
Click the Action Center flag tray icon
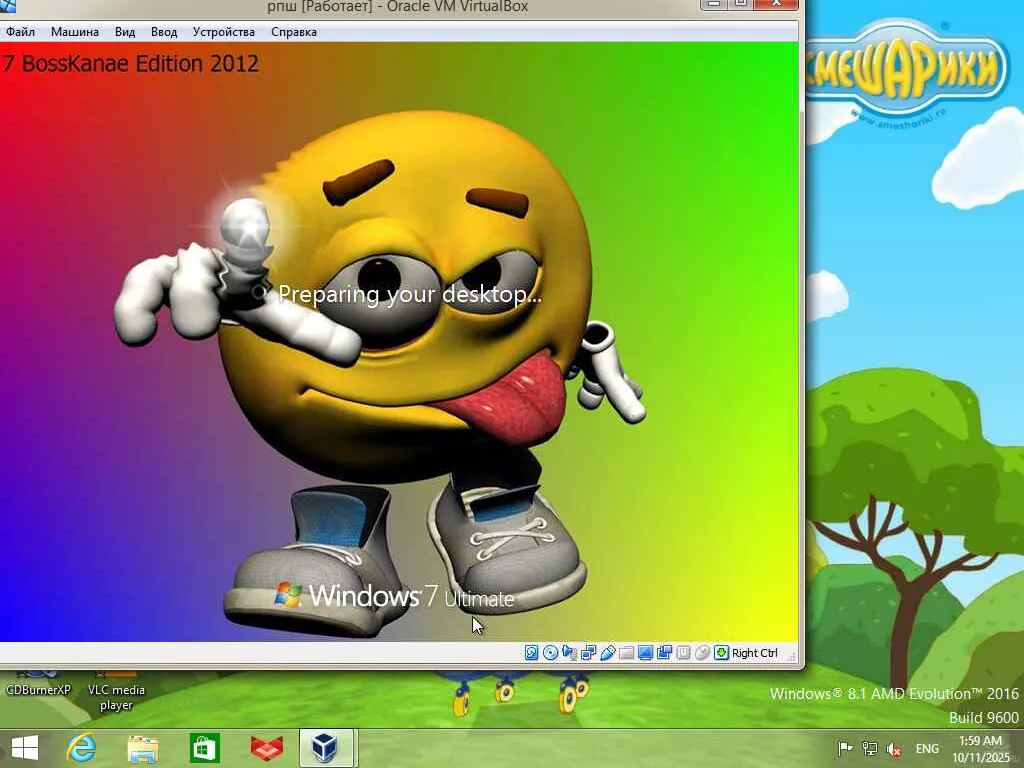pos(844,748)
